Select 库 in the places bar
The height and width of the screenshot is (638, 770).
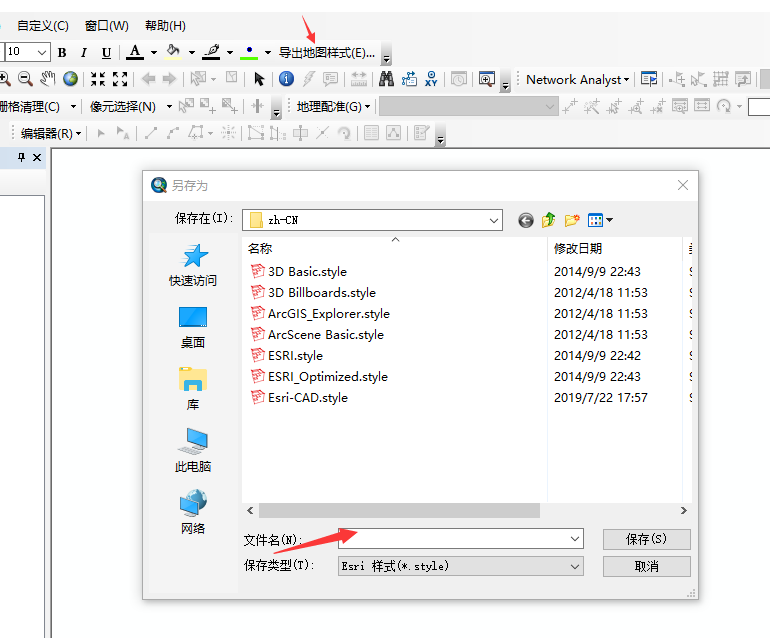coord(193,389)
